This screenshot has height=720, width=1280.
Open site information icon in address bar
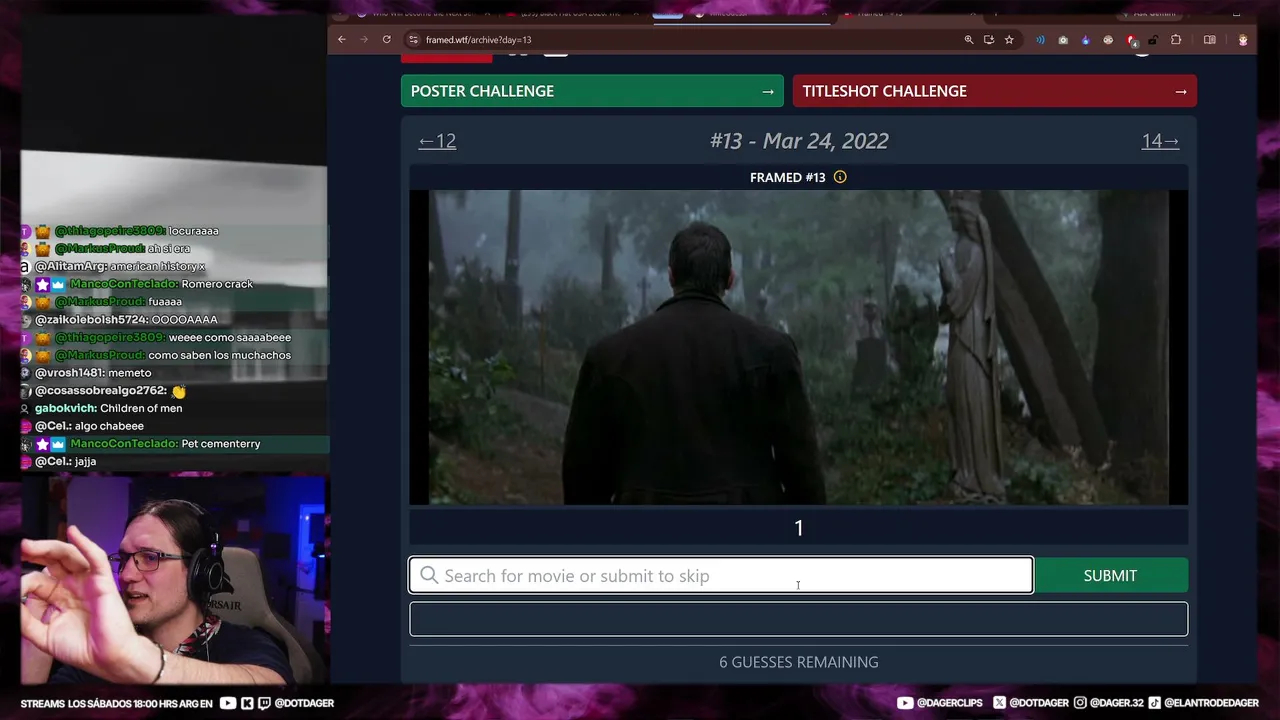coord(412,40)
